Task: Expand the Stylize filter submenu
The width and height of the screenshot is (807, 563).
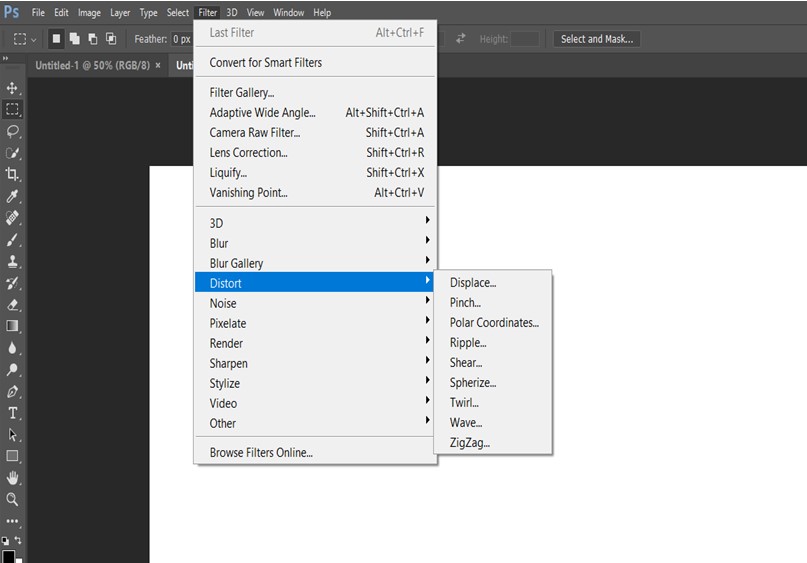Action: (314, 383)
